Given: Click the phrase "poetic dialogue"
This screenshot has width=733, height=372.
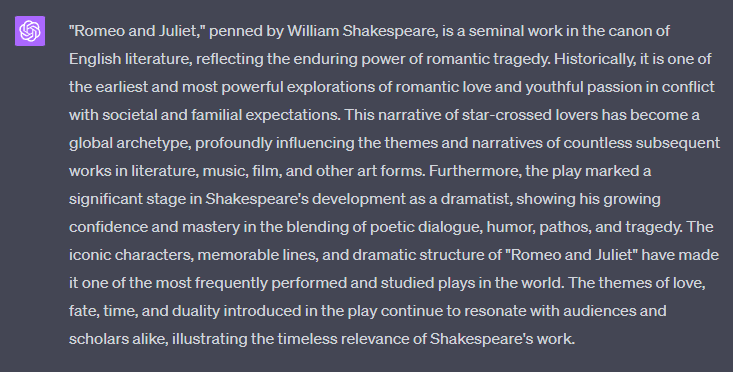Looking at the screenshot, I should (x=426, y=227).
